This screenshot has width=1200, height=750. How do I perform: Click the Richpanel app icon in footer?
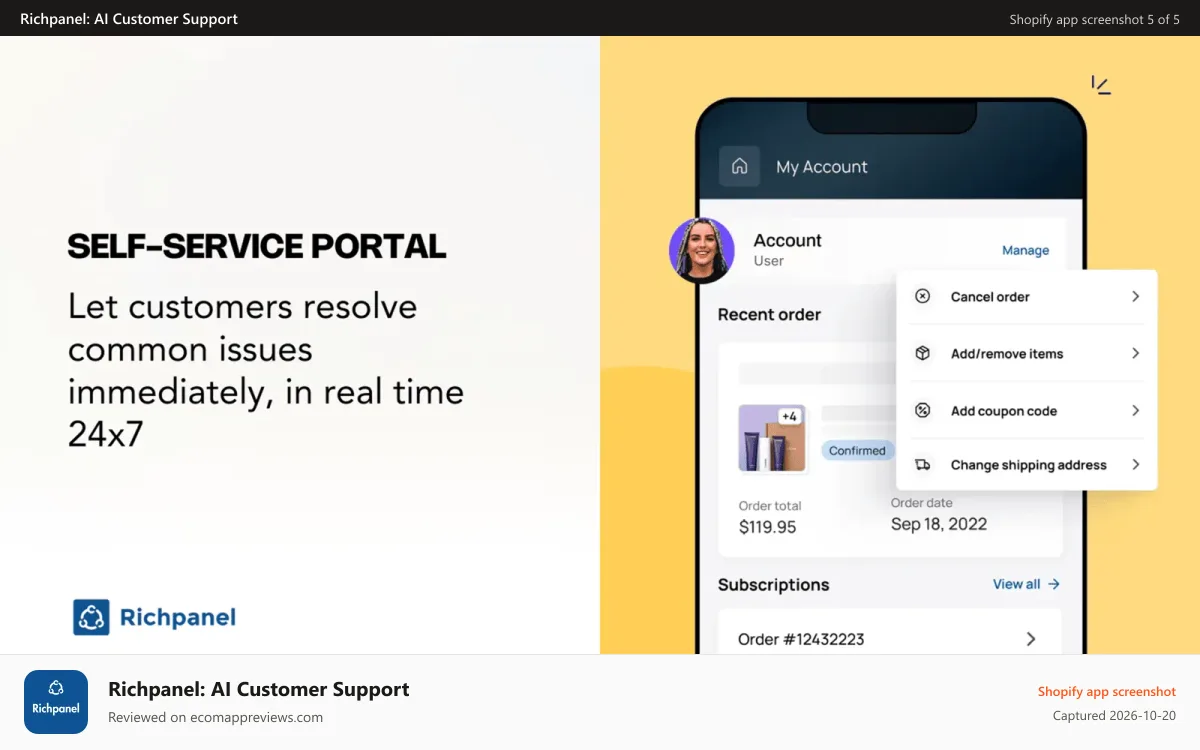[x=56, y=702]
